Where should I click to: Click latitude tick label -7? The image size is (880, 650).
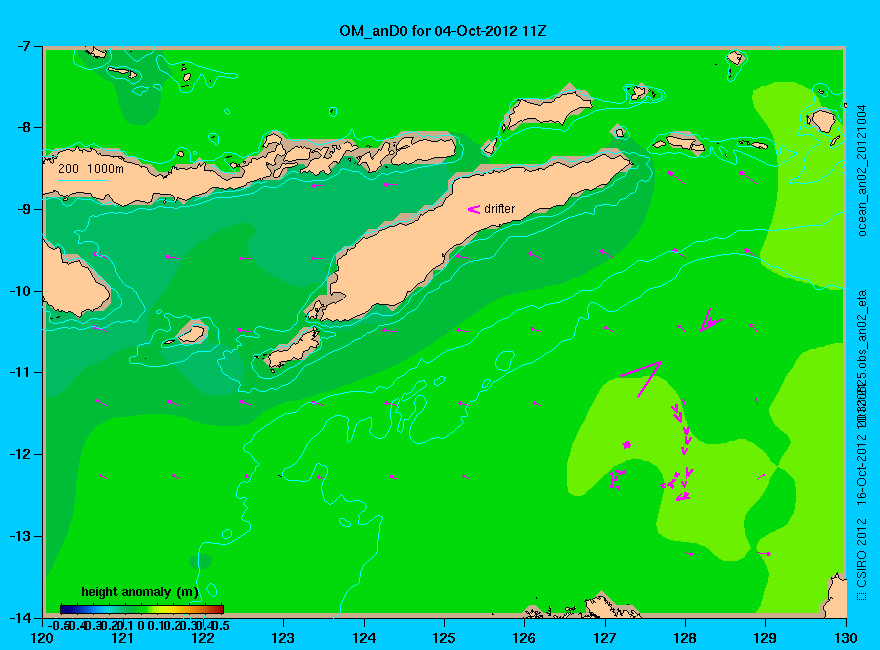click(22, 46)
